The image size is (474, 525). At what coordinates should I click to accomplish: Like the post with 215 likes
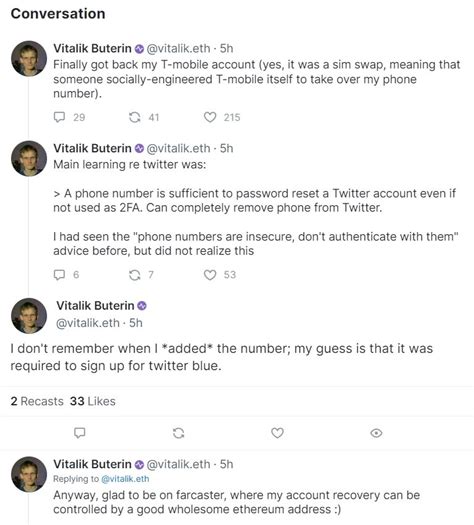(210, 117)
